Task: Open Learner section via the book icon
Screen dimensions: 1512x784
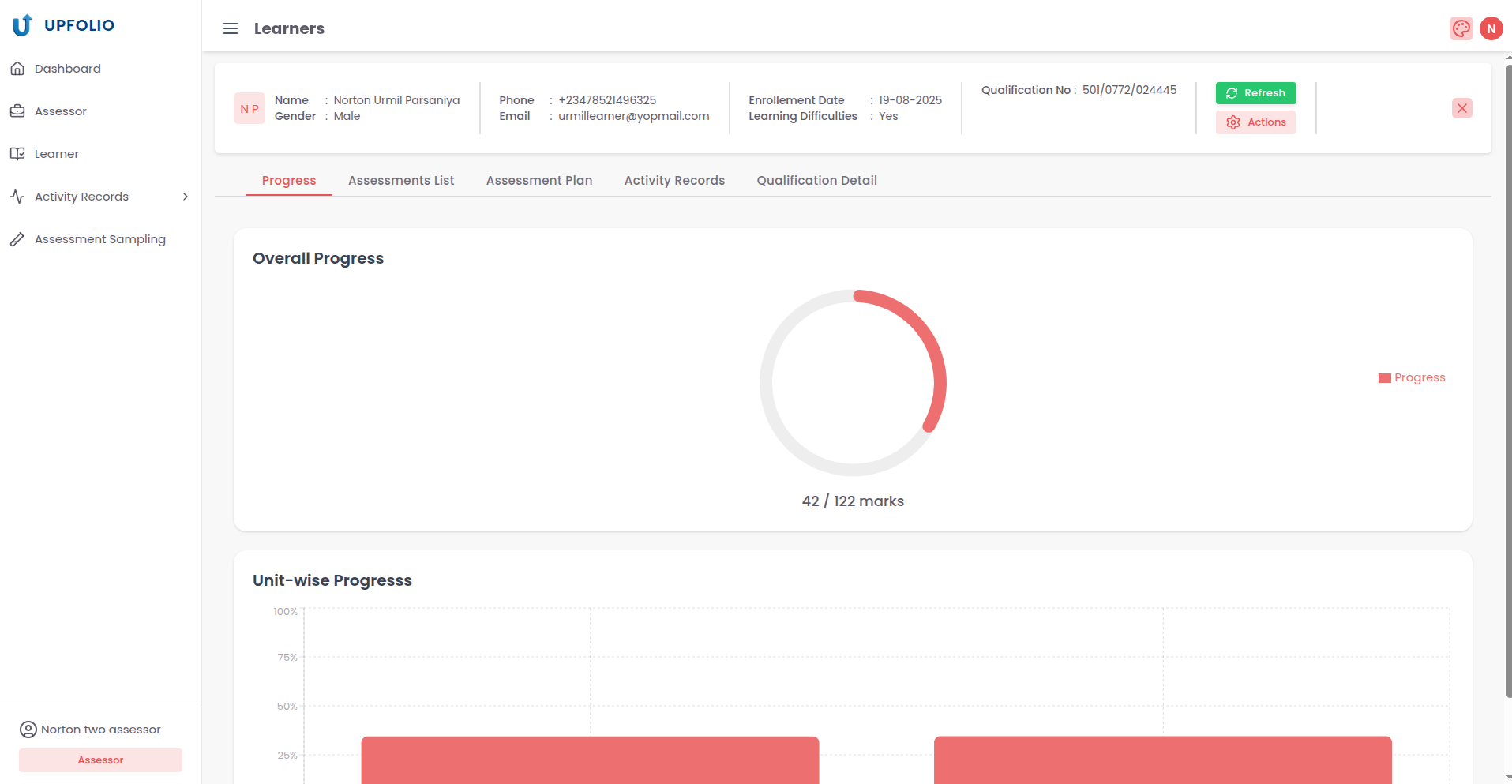Action: tap(18, 153)
